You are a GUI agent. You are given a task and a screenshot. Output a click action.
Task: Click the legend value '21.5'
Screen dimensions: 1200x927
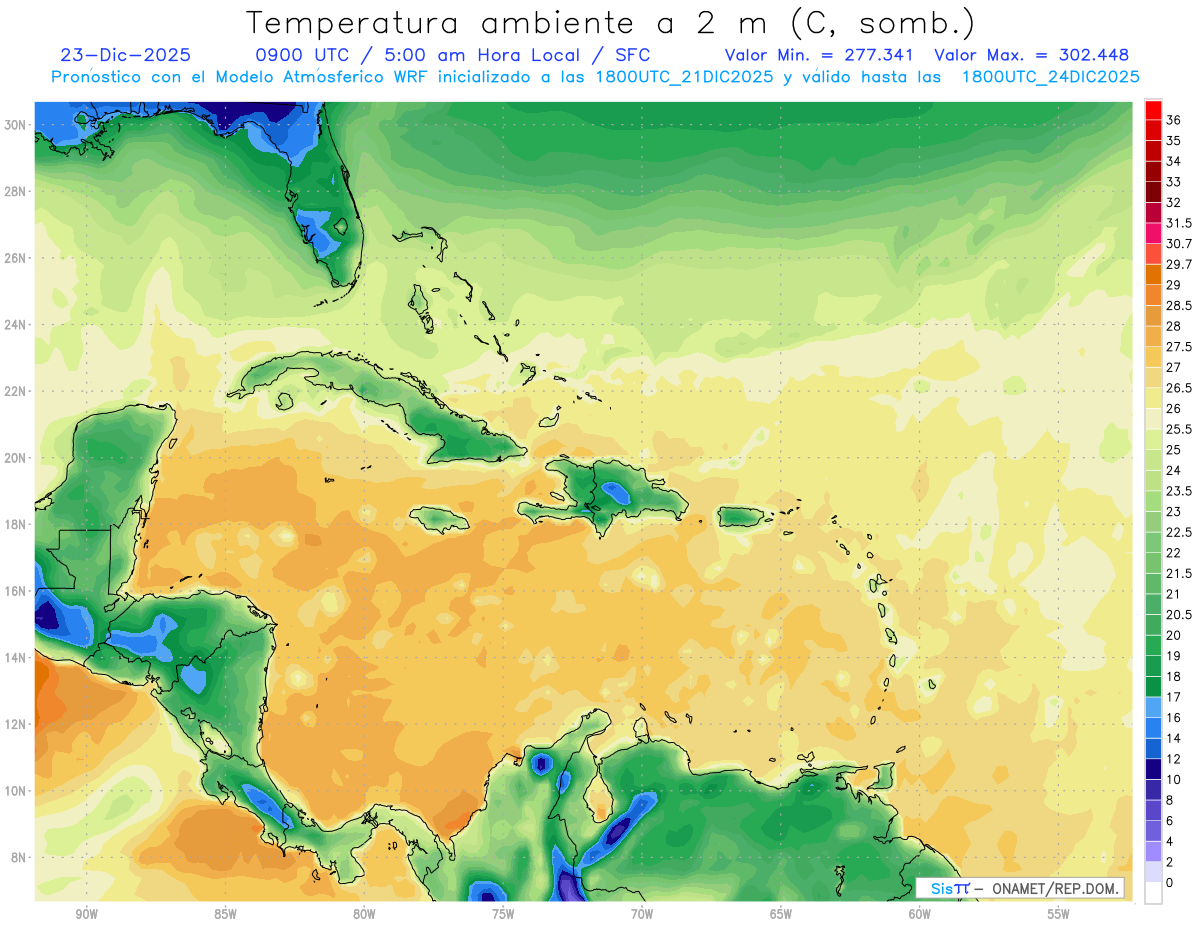(1179, 573)
